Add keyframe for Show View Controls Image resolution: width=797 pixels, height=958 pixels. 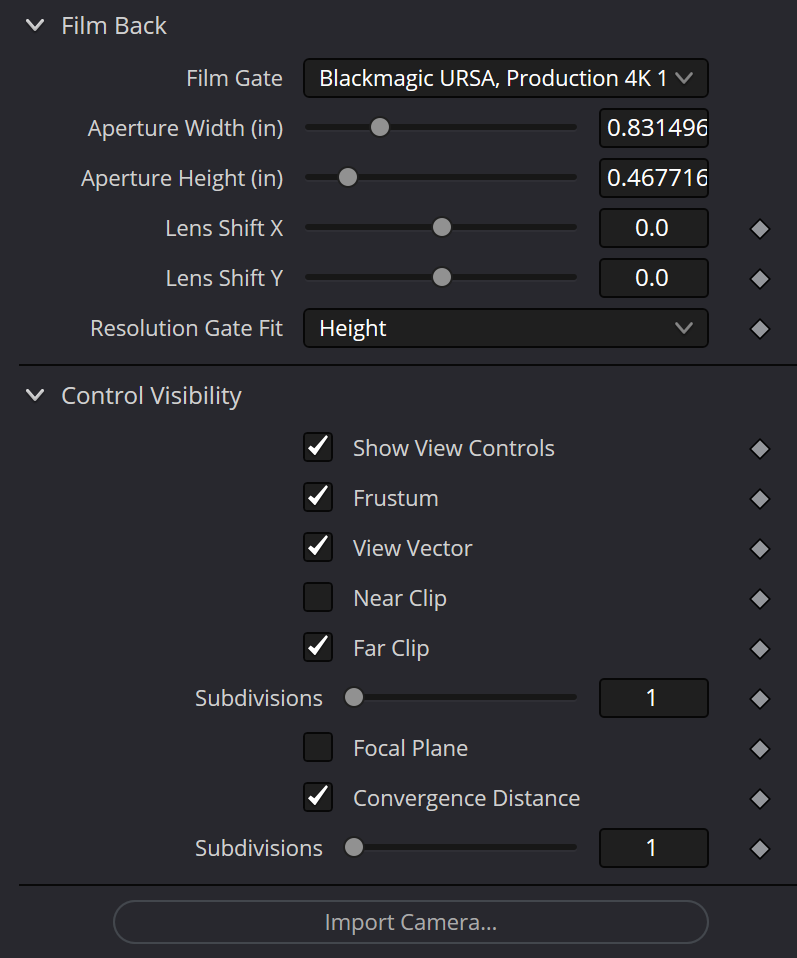tap(760, 449)
